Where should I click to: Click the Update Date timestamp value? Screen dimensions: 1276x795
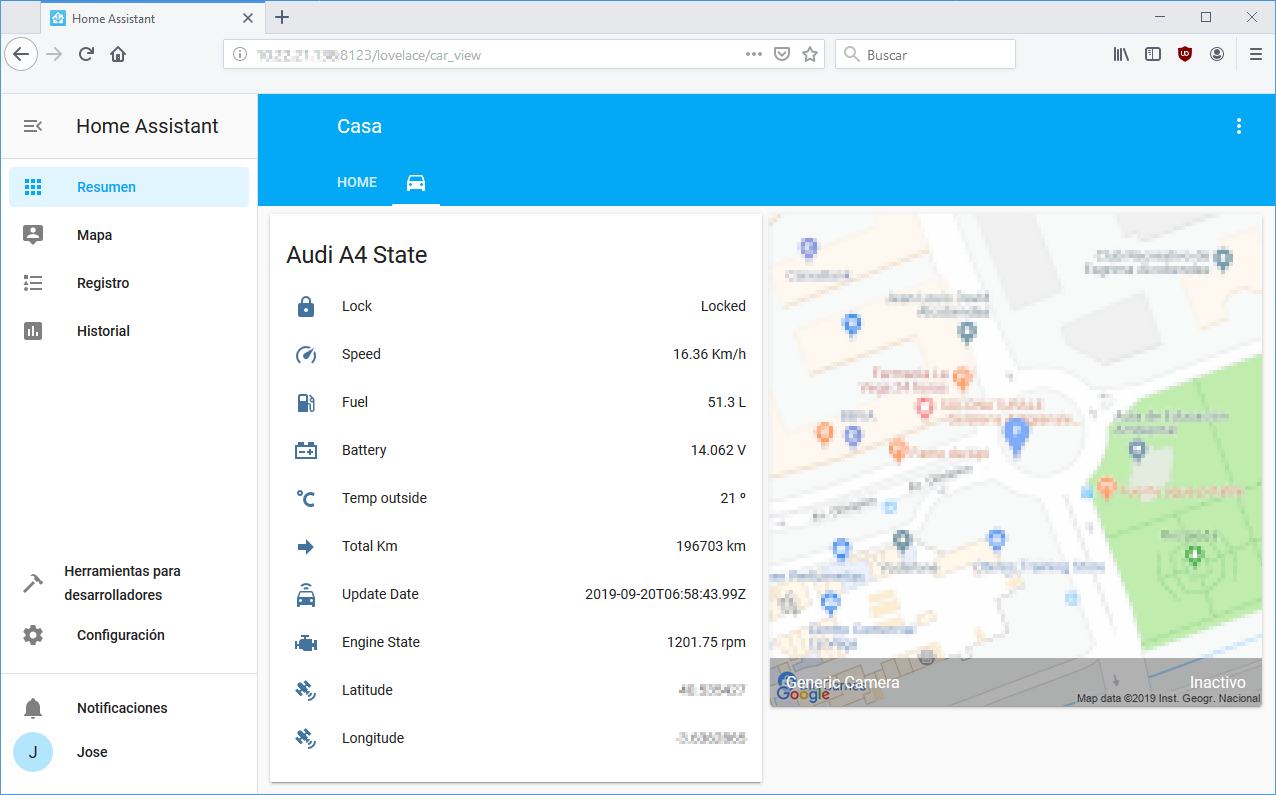pos(665,594)
